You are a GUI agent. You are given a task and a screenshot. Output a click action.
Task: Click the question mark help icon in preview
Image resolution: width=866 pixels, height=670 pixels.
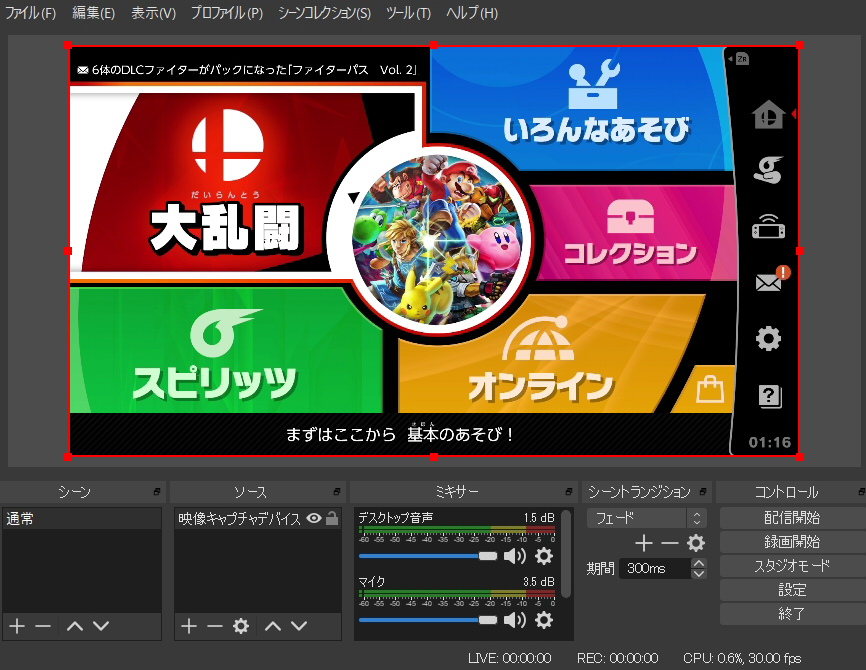(769, 396)
